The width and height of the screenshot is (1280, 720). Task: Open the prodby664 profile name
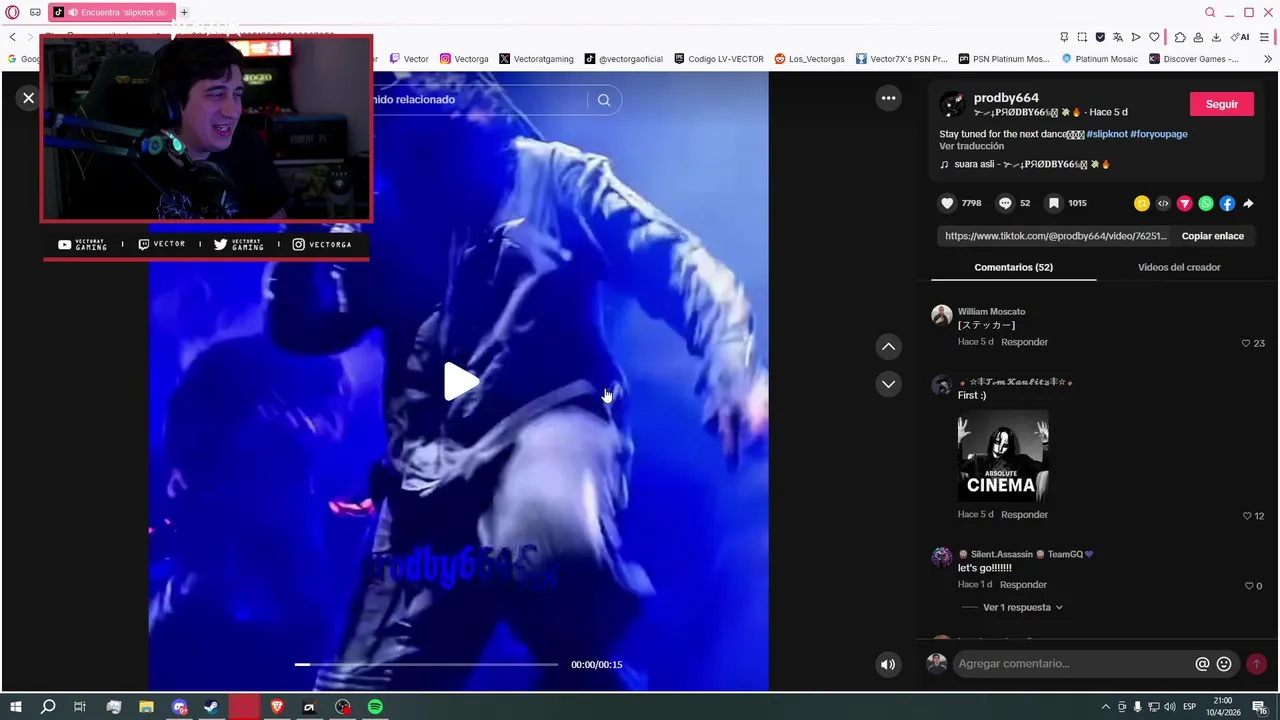click(x=1006, y=98)
